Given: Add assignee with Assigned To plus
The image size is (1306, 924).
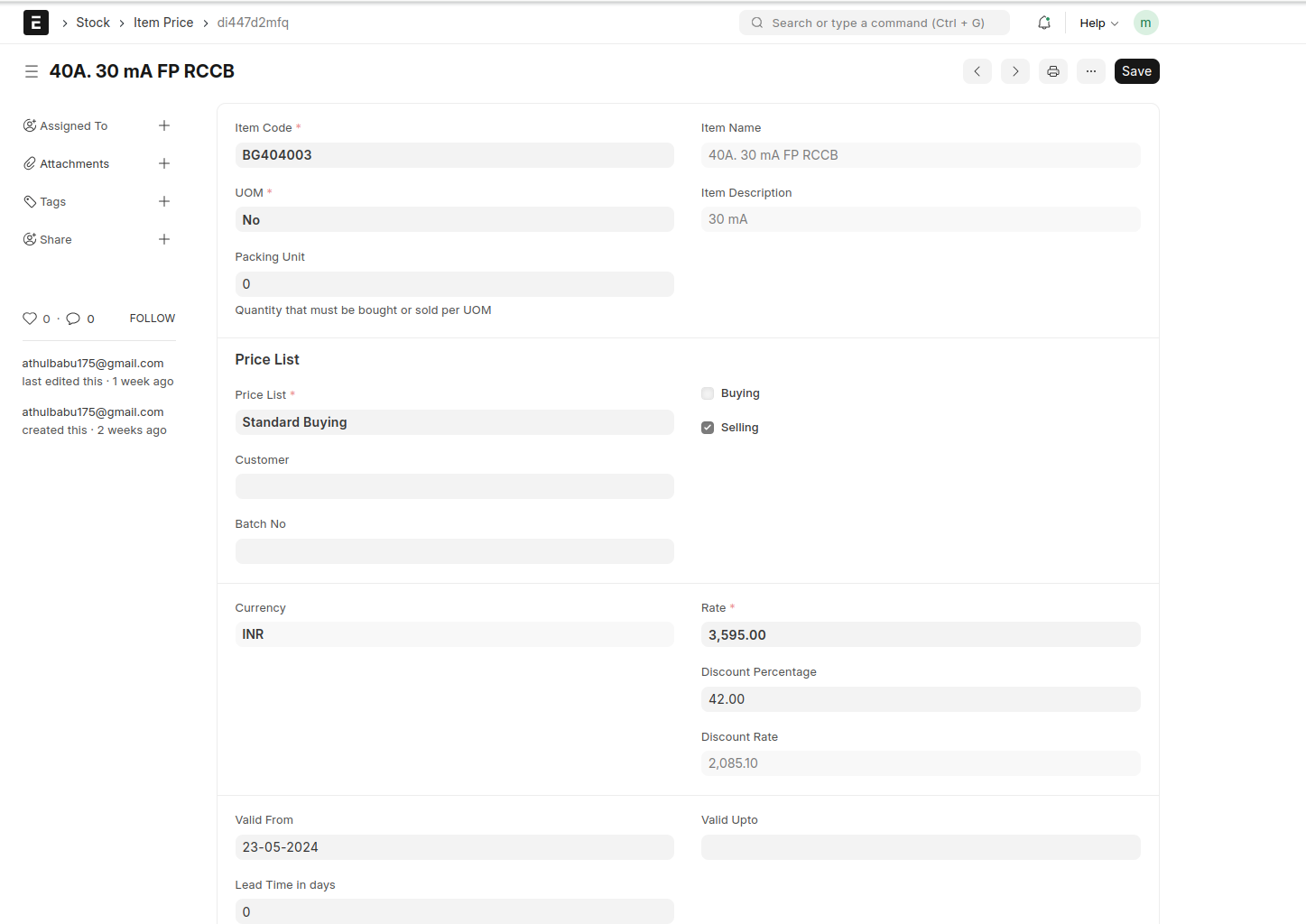Looking at the screenshot, I should coord(164,125).
